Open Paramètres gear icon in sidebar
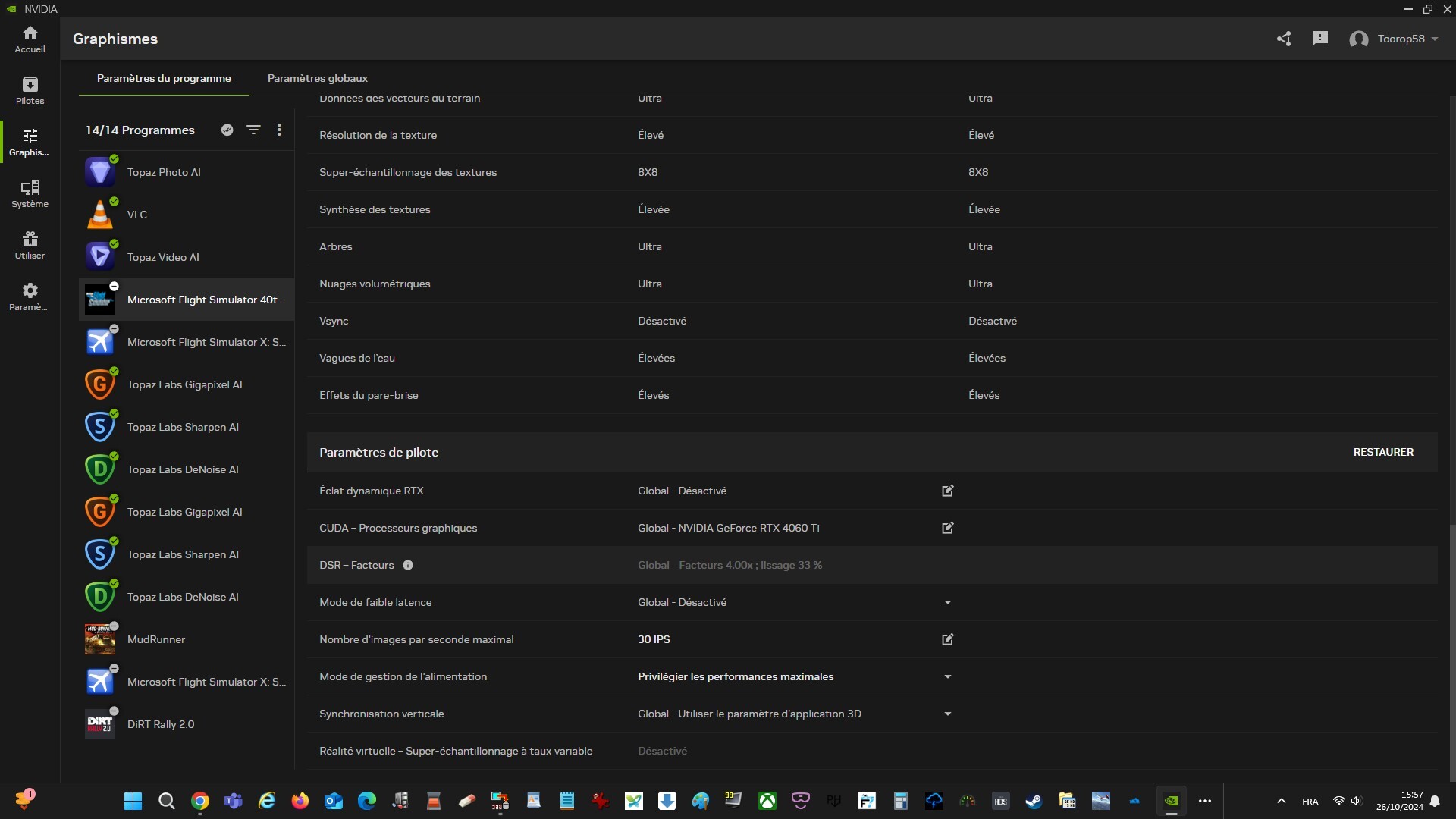The width and height of the screenshot is (1456, 819). click(30, 297)
